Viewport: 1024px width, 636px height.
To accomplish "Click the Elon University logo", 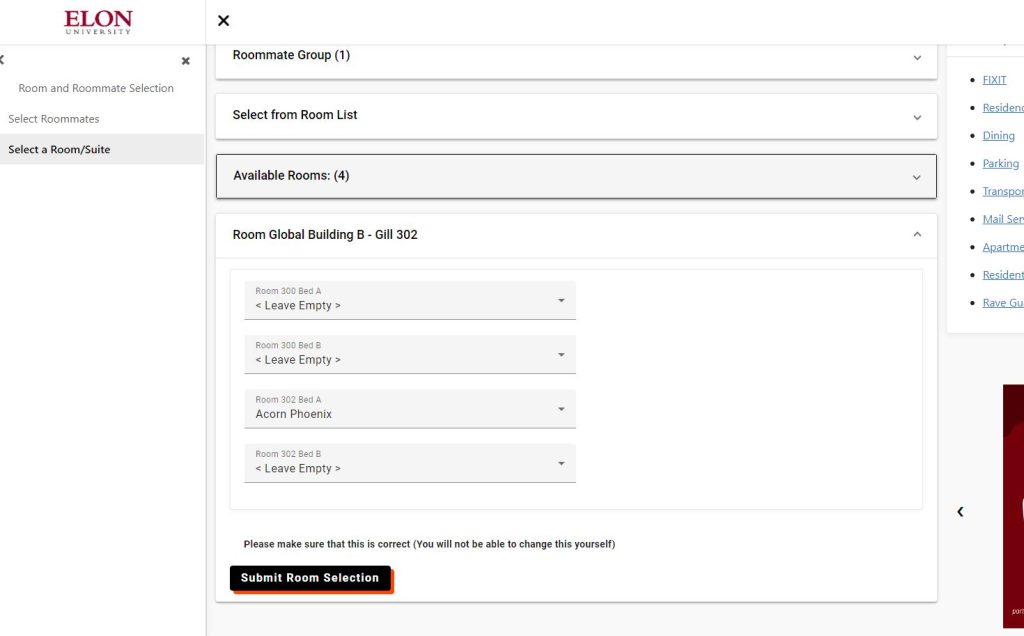I will coord(97,21).
